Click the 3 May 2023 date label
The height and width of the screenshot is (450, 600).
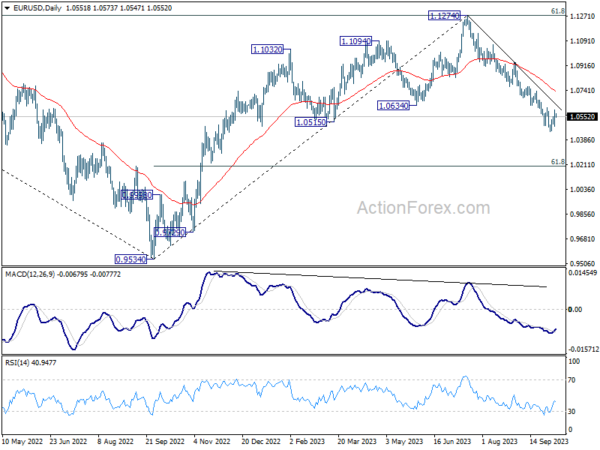click(405, 442)
